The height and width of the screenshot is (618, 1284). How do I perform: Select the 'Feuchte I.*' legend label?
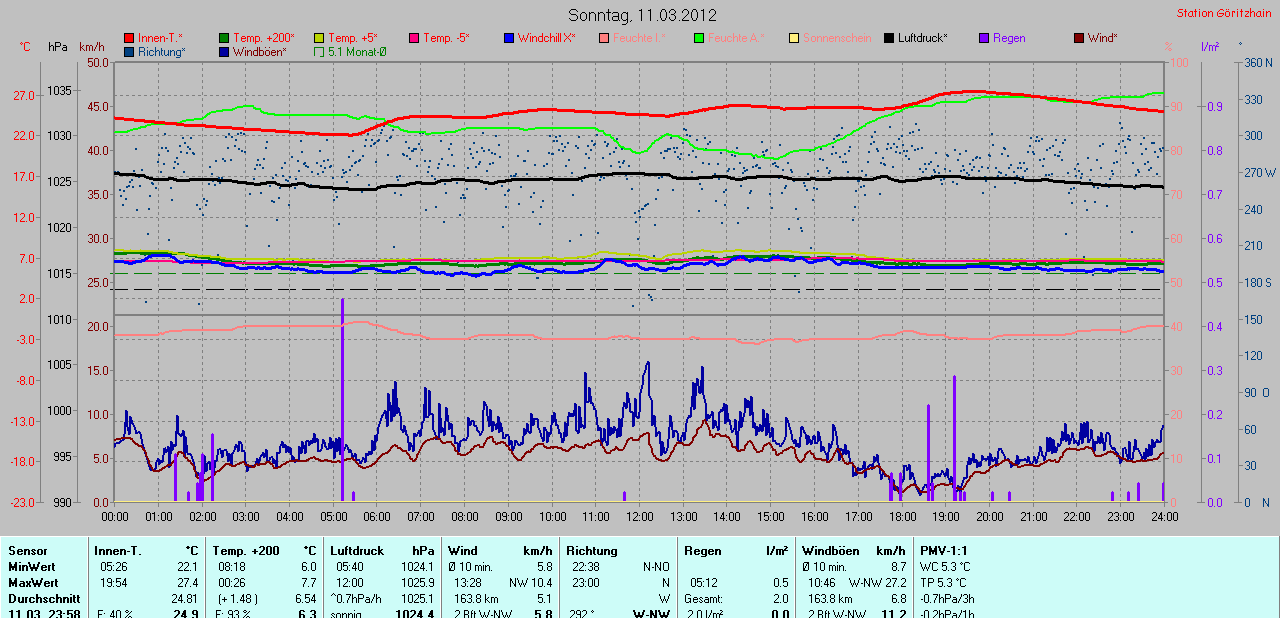[x=639, y=38]
